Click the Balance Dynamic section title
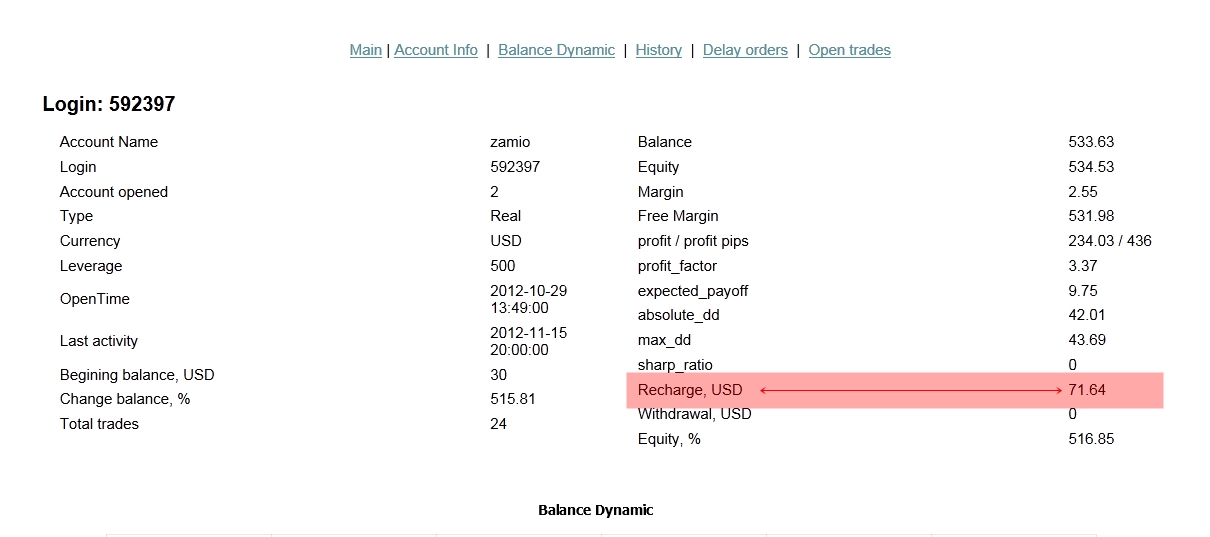Screen dimensions: 1210x537 coord(595,510)
